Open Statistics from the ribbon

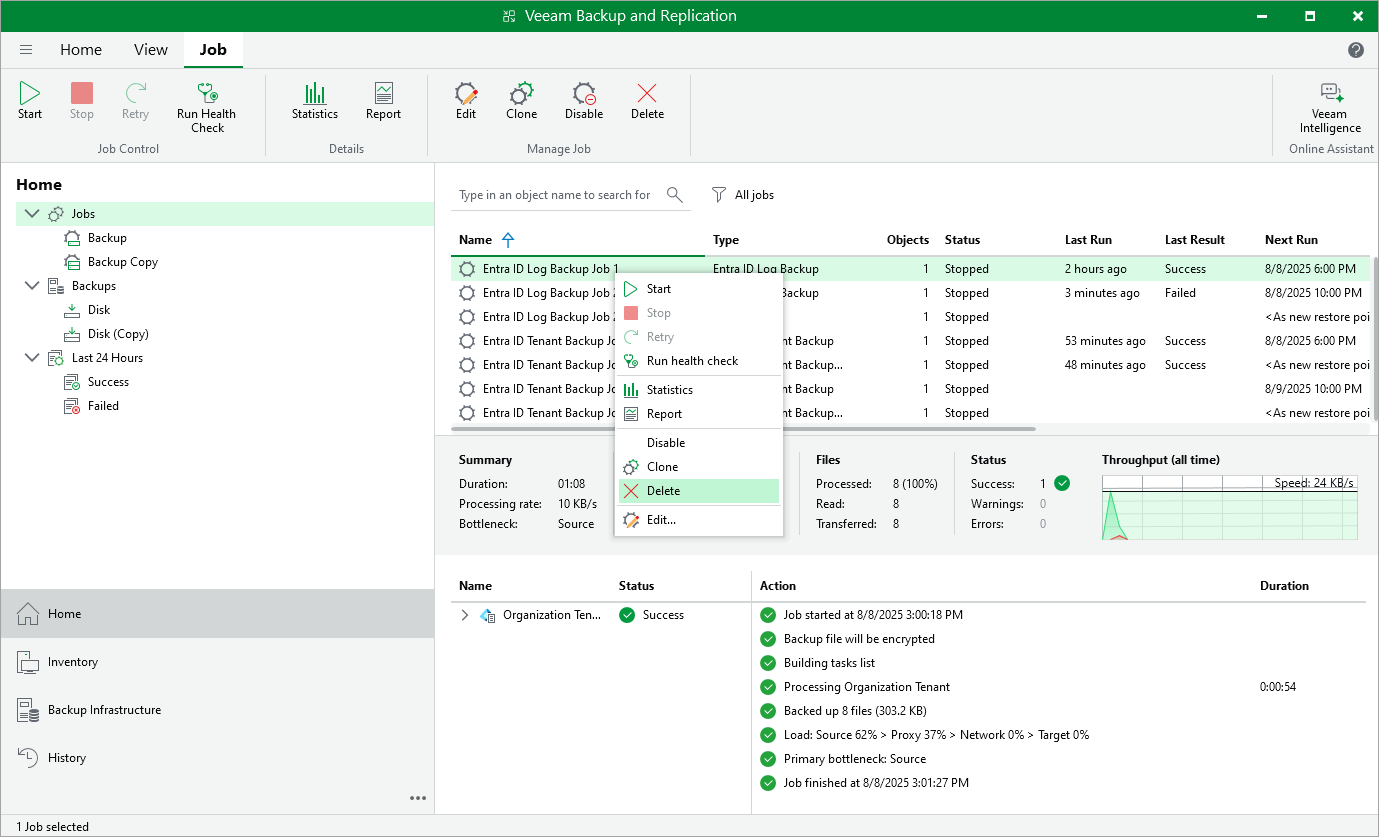tap(315, 95)
